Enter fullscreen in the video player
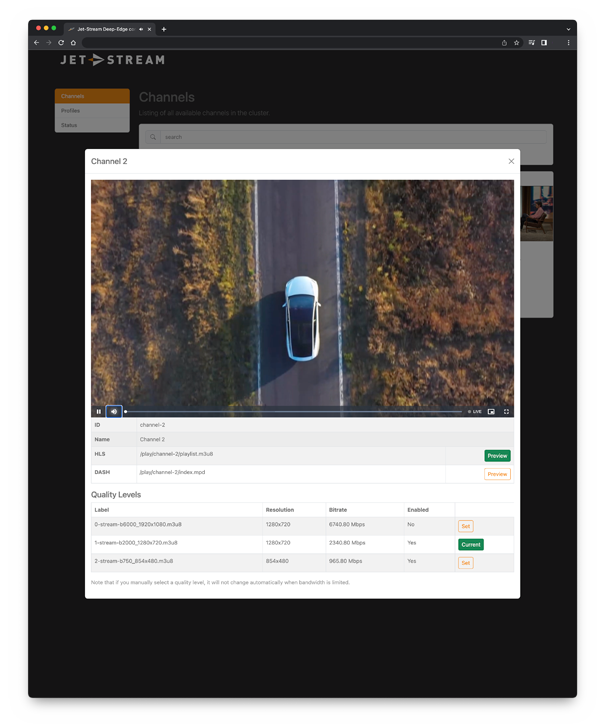 (x=506, y=411)
